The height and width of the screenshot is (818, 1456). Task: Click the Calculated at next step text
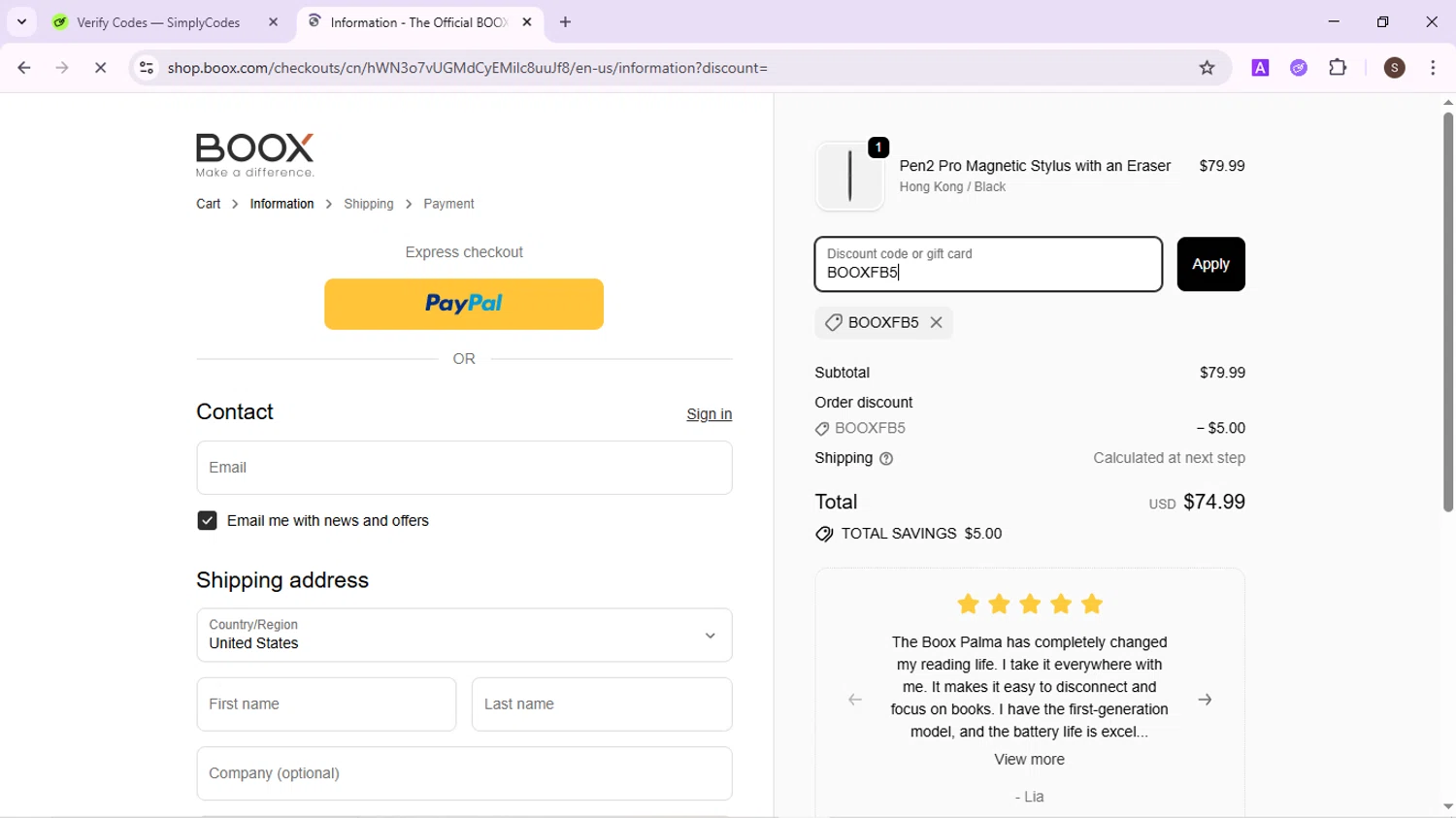[1169, 458]
